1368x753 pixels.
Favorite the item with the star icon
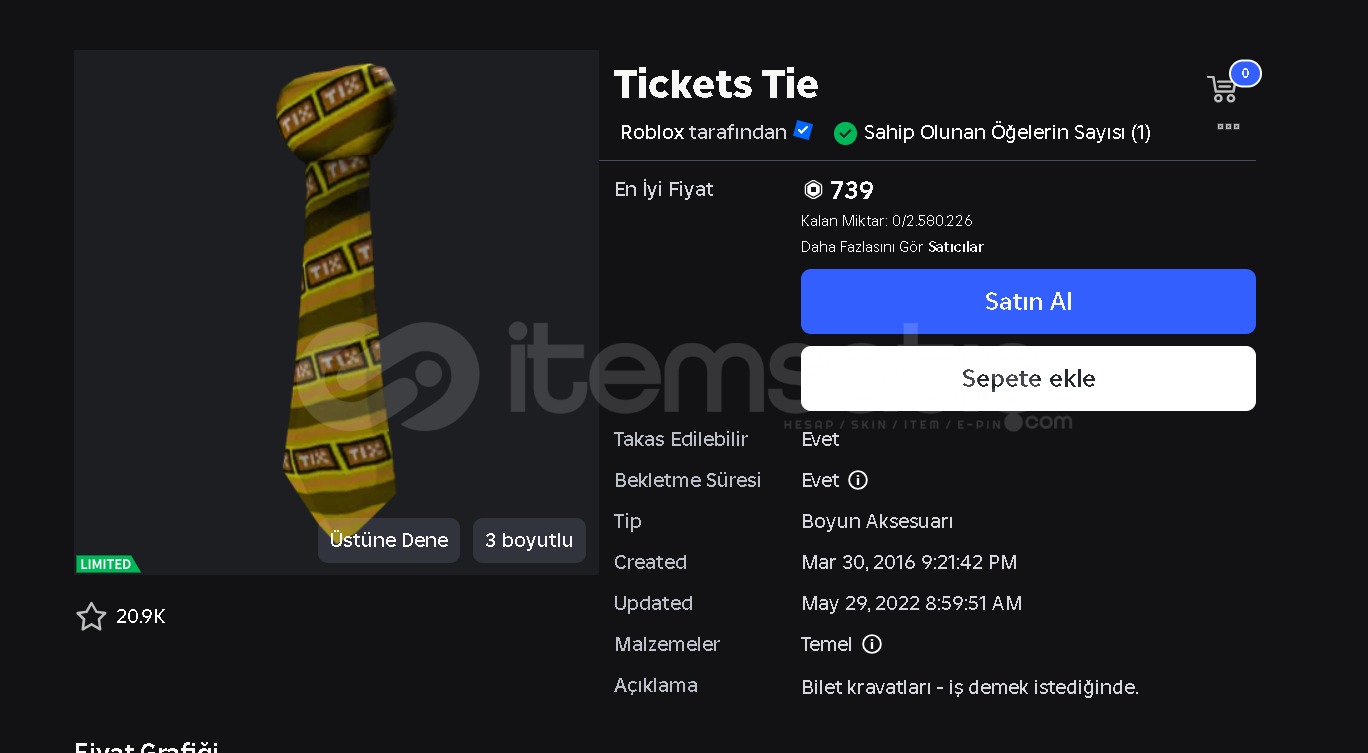(x=91, y=616)
